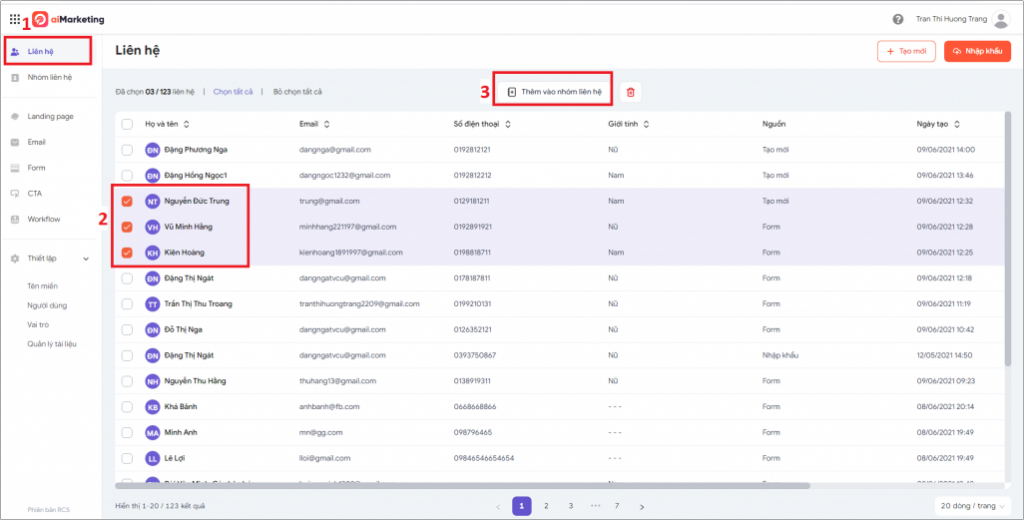Click the Nhập khẩu button
Viewport: 1024px width, 520px height.
[977, 51]
